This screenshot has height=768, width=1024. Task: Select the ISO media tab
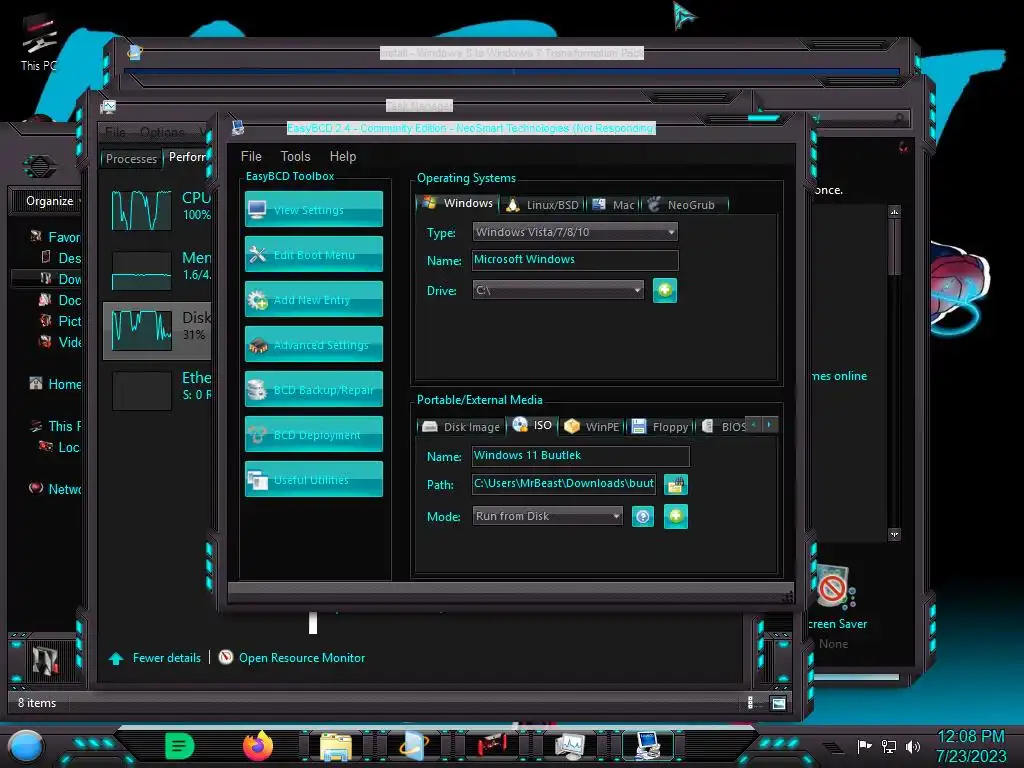tap(533, 425)
